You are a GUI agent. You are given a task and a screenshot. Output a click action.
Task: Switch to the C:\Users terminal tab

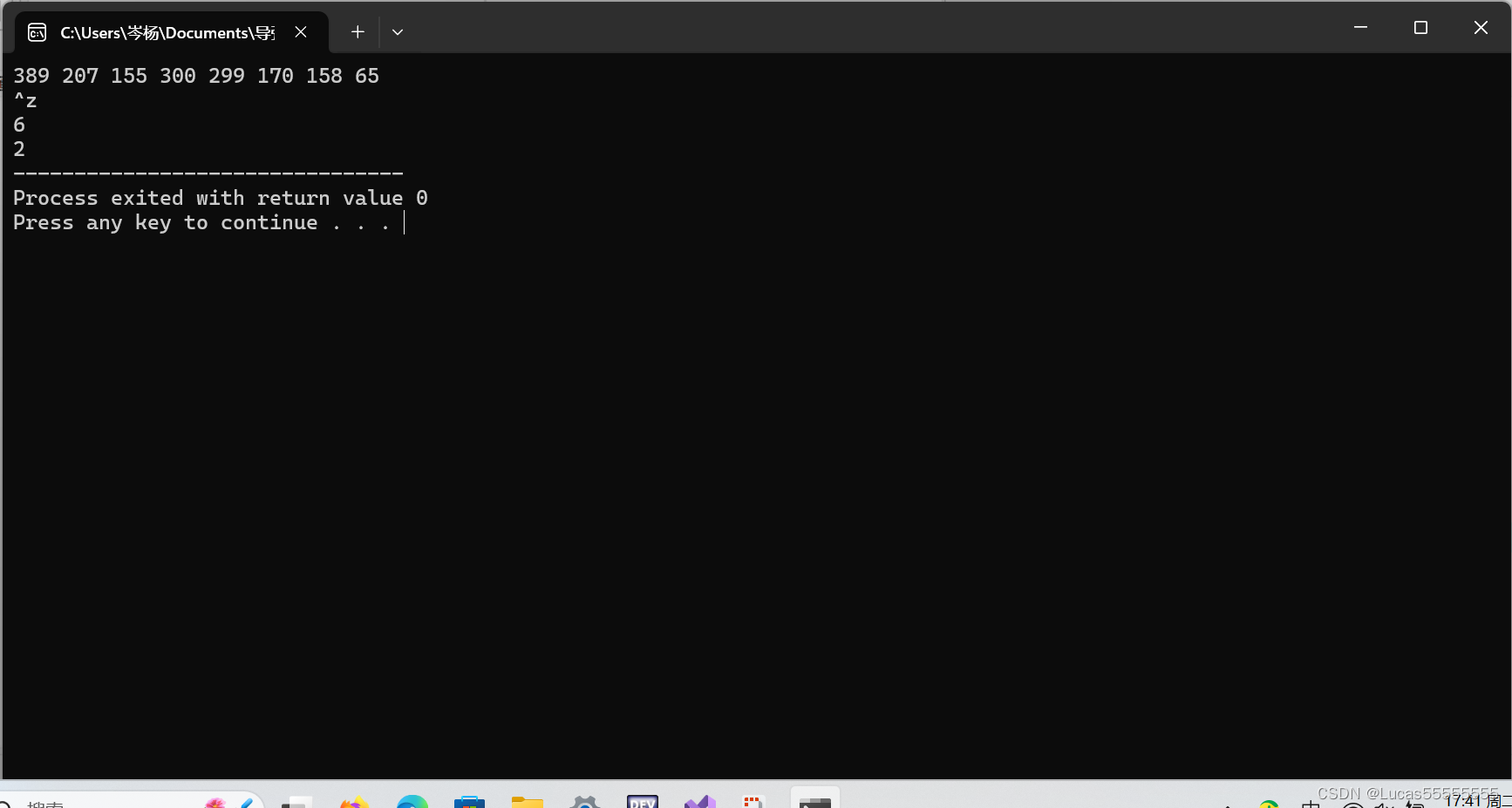[166, 32]
